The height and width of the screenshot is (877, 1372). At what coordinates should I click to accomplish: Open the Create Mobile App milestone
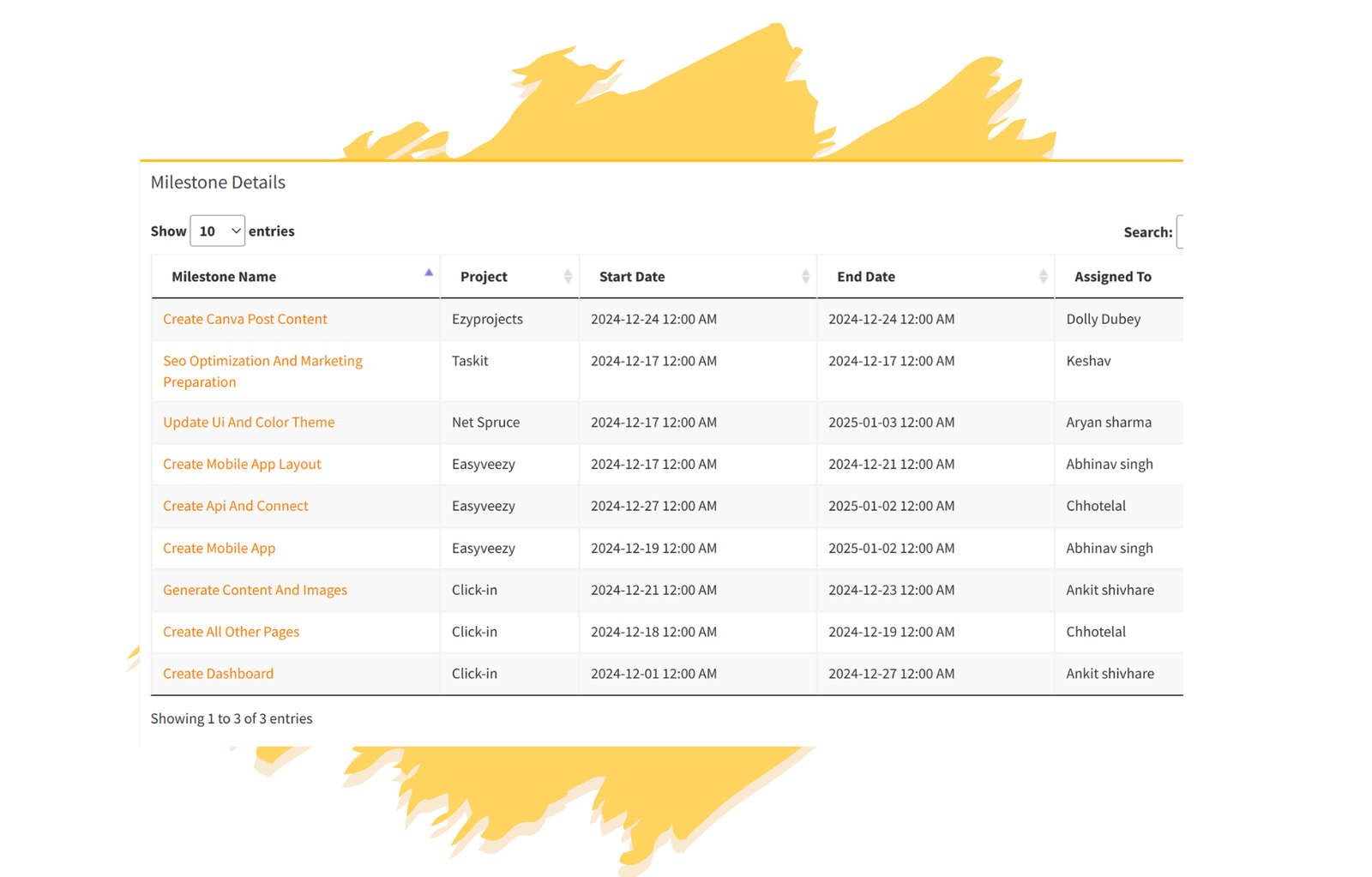tap(220, 549)
